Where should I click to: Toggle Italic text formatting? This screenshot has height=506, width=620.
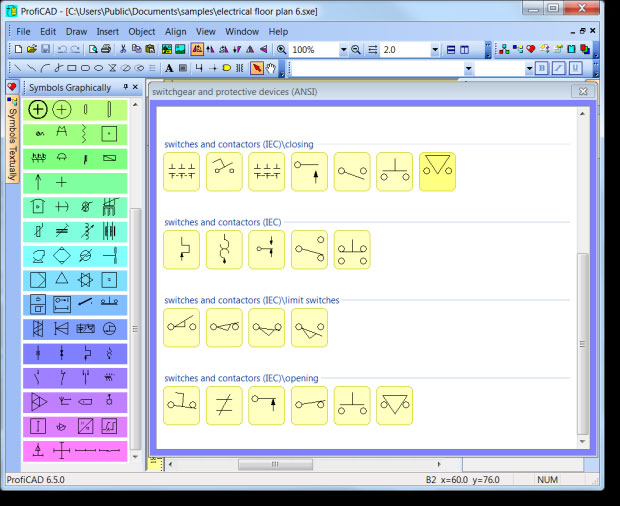click(x=558, y=68)
